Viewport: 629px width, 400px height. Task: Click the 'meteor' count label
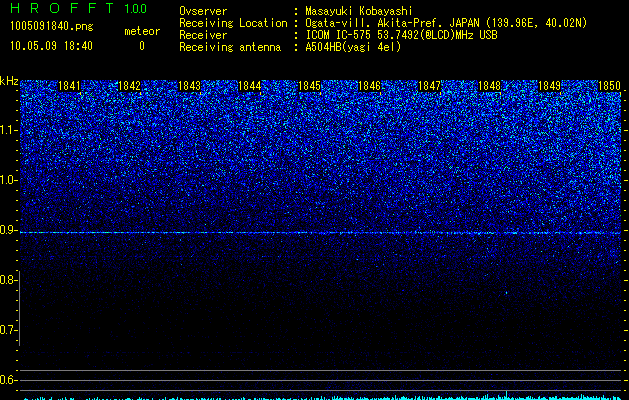142,31
